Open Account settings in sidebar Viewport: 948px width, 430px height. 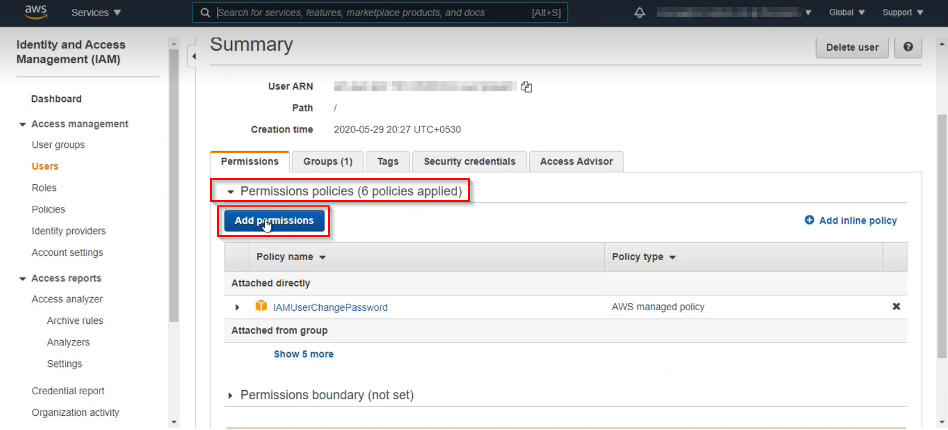67,252
